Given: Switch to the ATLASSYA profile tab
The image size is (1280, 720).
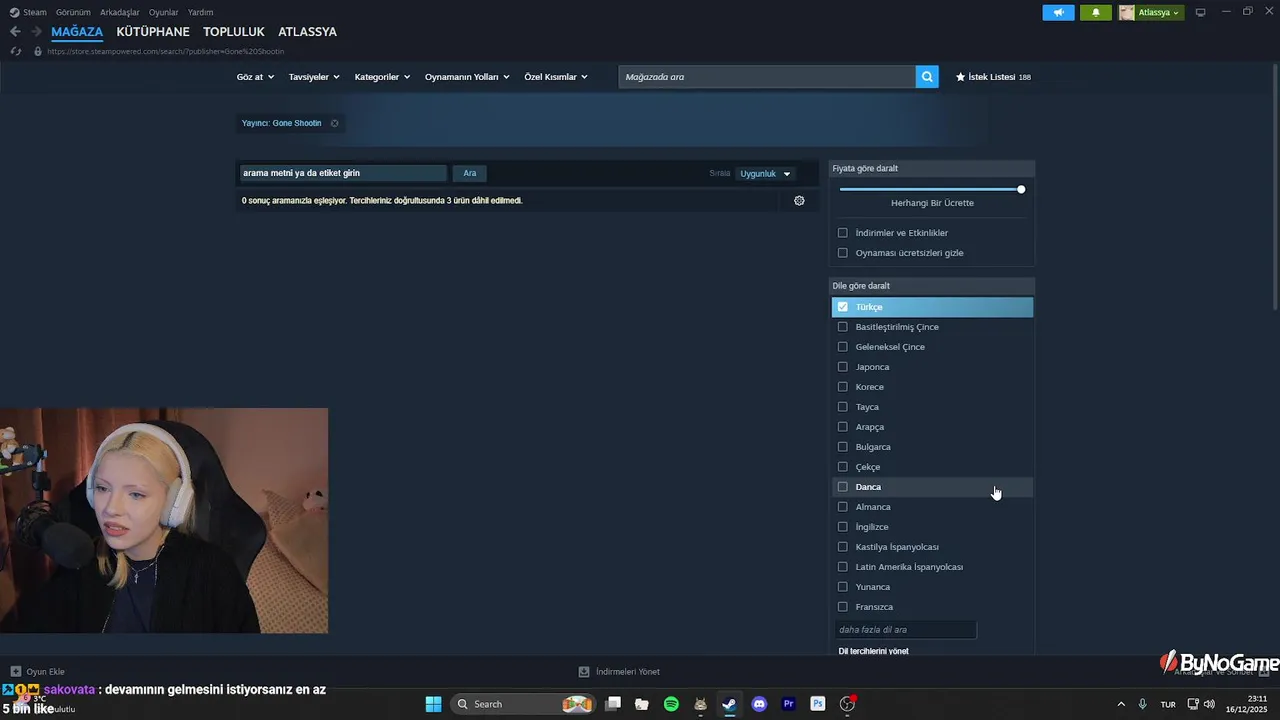Looking at the screenshot, I should [307, 32].
